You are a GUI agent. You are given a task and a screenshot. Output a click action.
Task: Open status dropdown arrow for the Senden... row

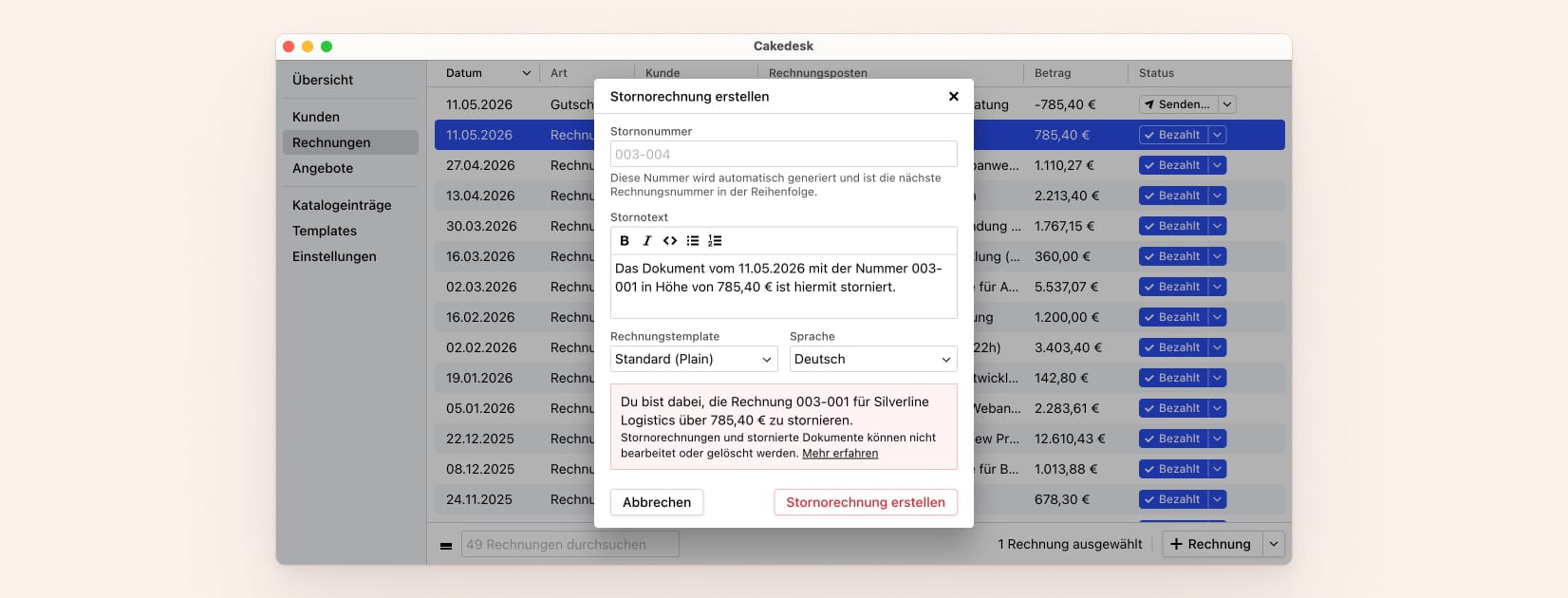[1227, 104]
